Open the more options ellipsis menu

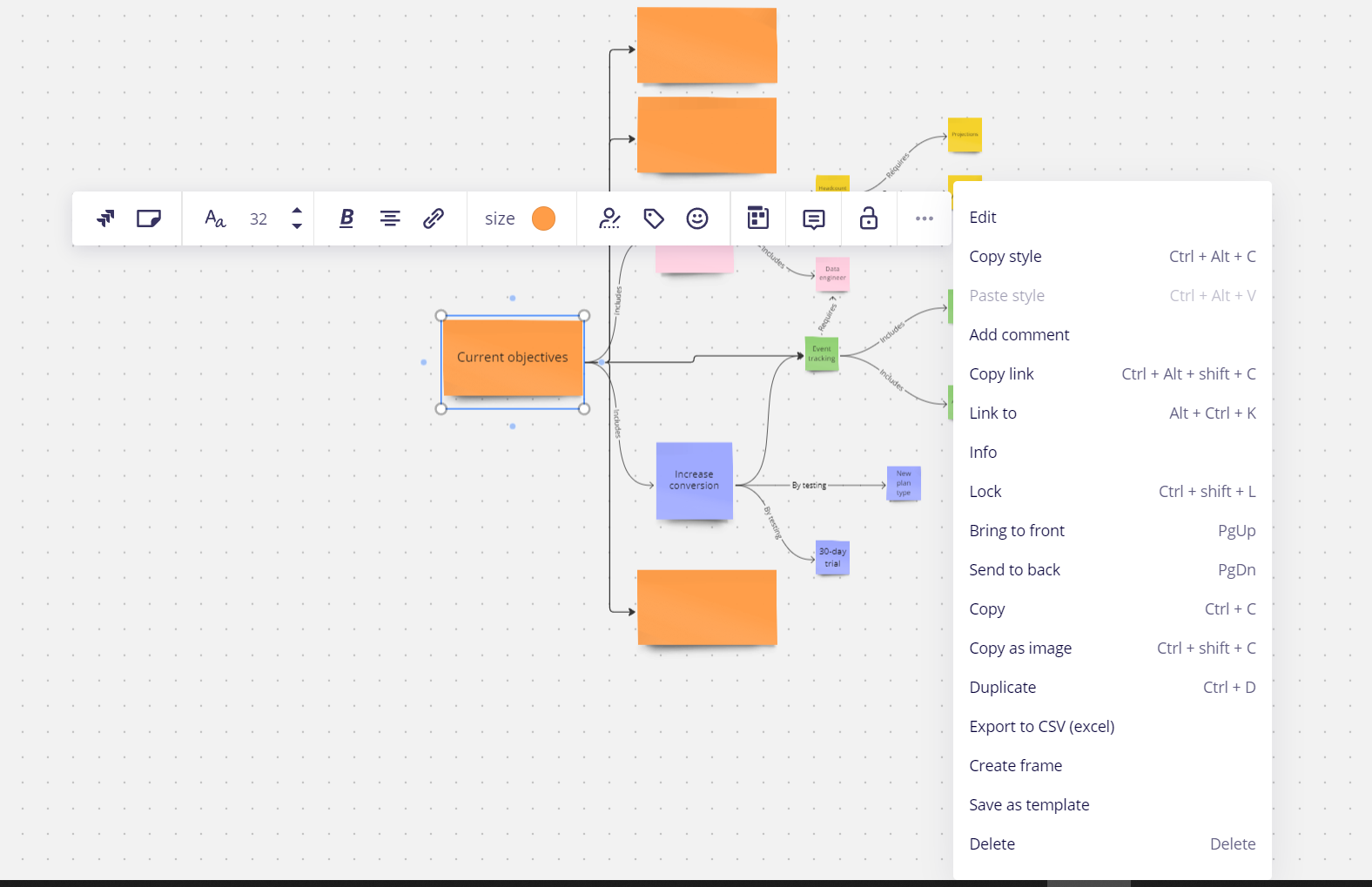coord(925,218)
